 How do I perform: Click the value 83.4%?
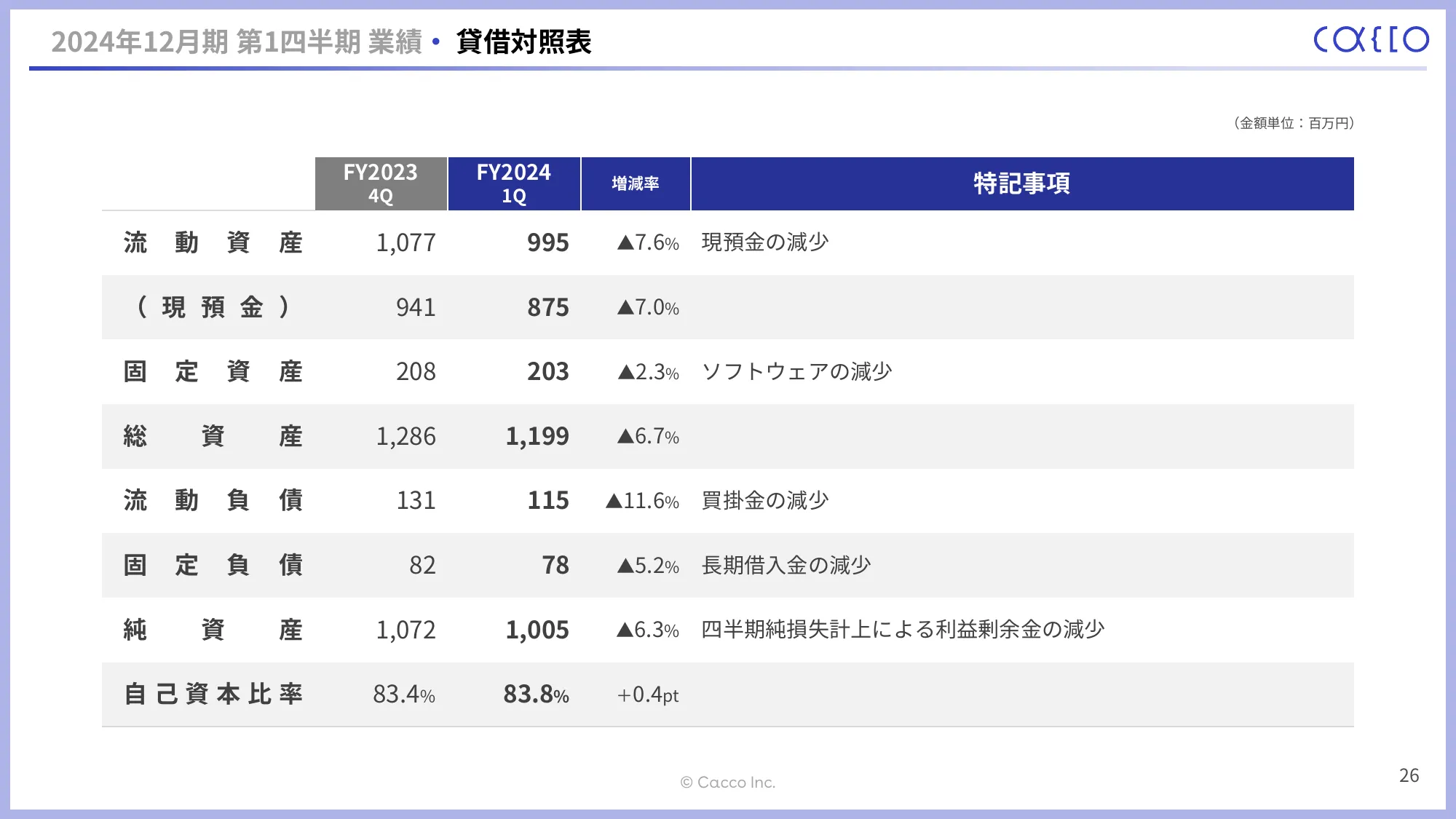click(x=404, y=694)
